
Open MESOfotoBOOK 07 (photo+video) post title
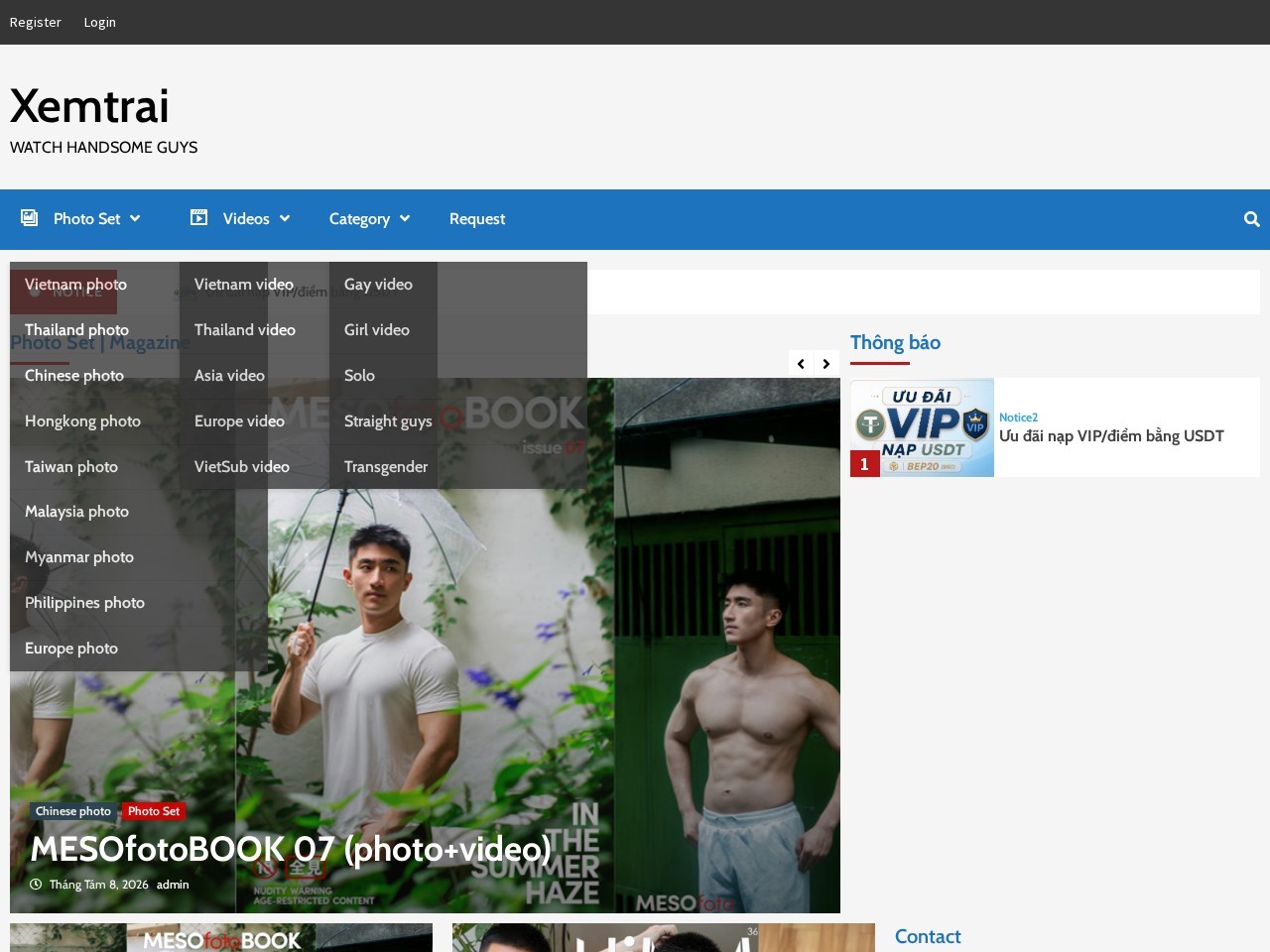pos(291,849)
